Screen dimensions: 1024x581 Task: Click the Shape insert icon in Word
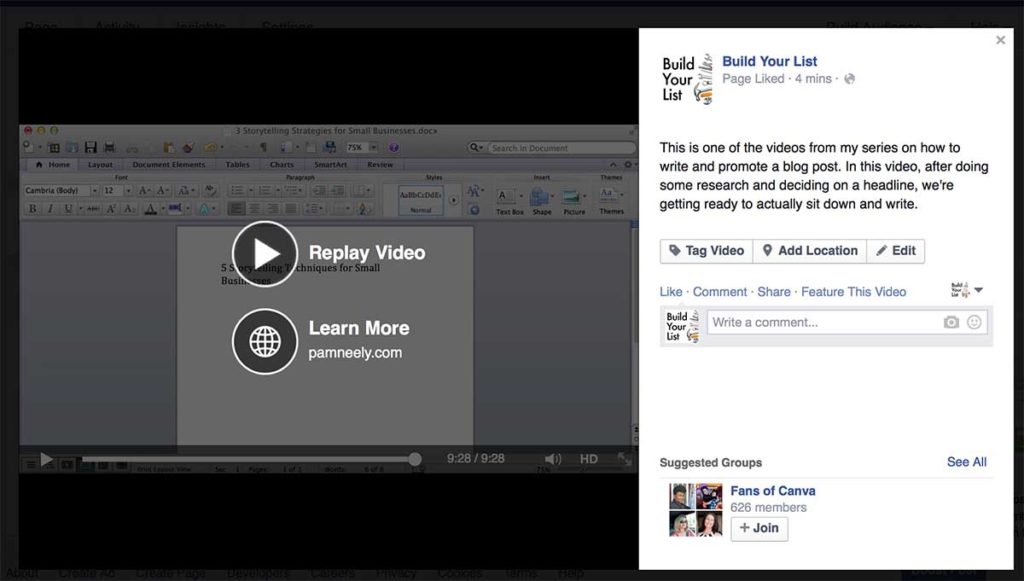[539, 196]
